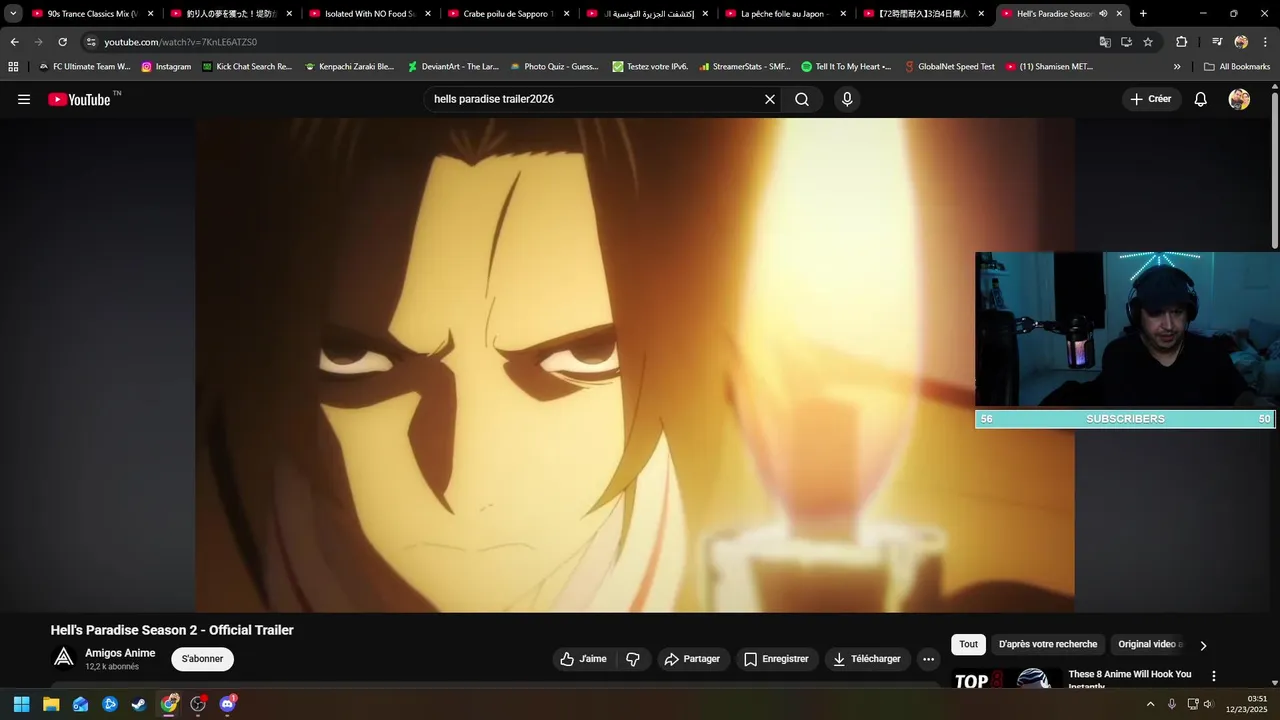Click the thumbs-down dislike icon
The image size is (1280, 720).
pyautogui.click(x=633, y=659)
